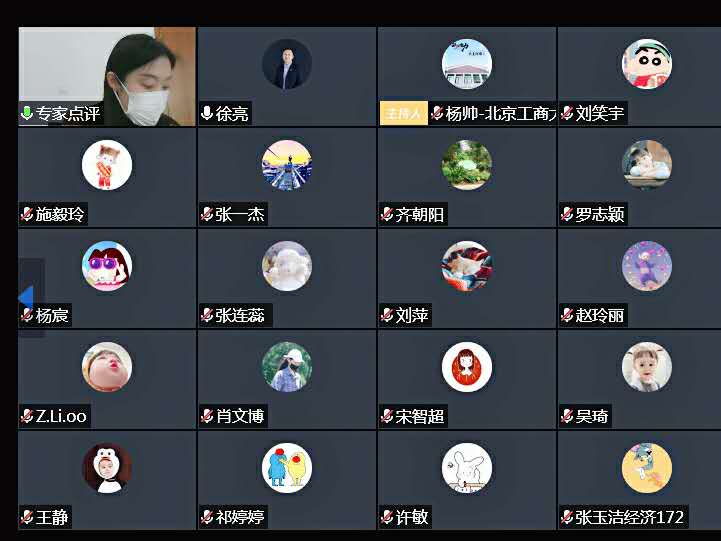Click 王静's penguin costume avatar
Viewport: 721px width, 541px height.
pyautogui.click(x=107, y=468)
